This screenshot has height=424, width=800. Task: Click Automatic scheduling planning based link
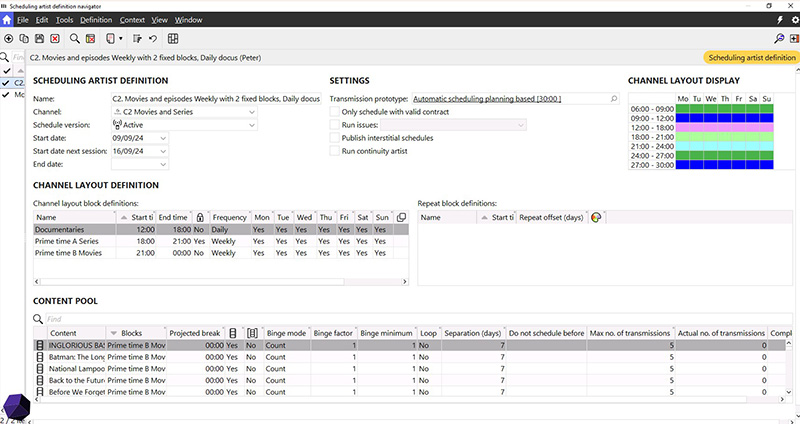[487, 99]
